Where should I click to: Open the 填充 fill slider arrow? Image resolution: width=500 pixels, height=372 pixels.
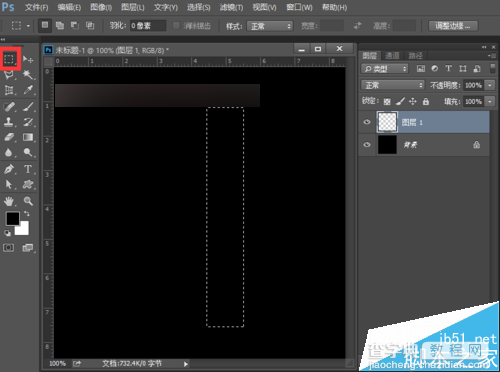[x=490, y=101]
